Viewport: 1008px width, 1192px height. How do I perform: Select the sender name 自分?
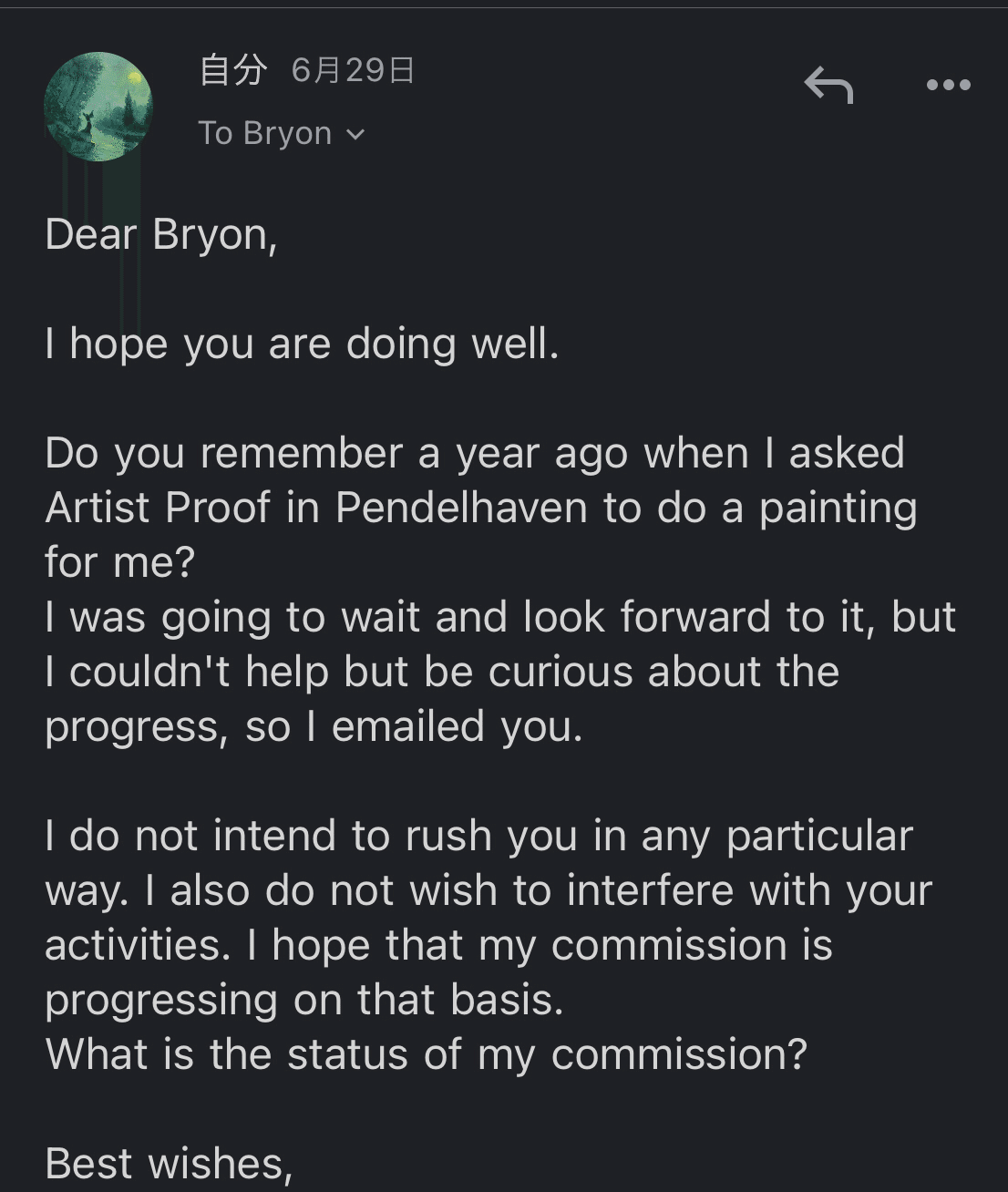pyautogui.click(x=233, y=69)
